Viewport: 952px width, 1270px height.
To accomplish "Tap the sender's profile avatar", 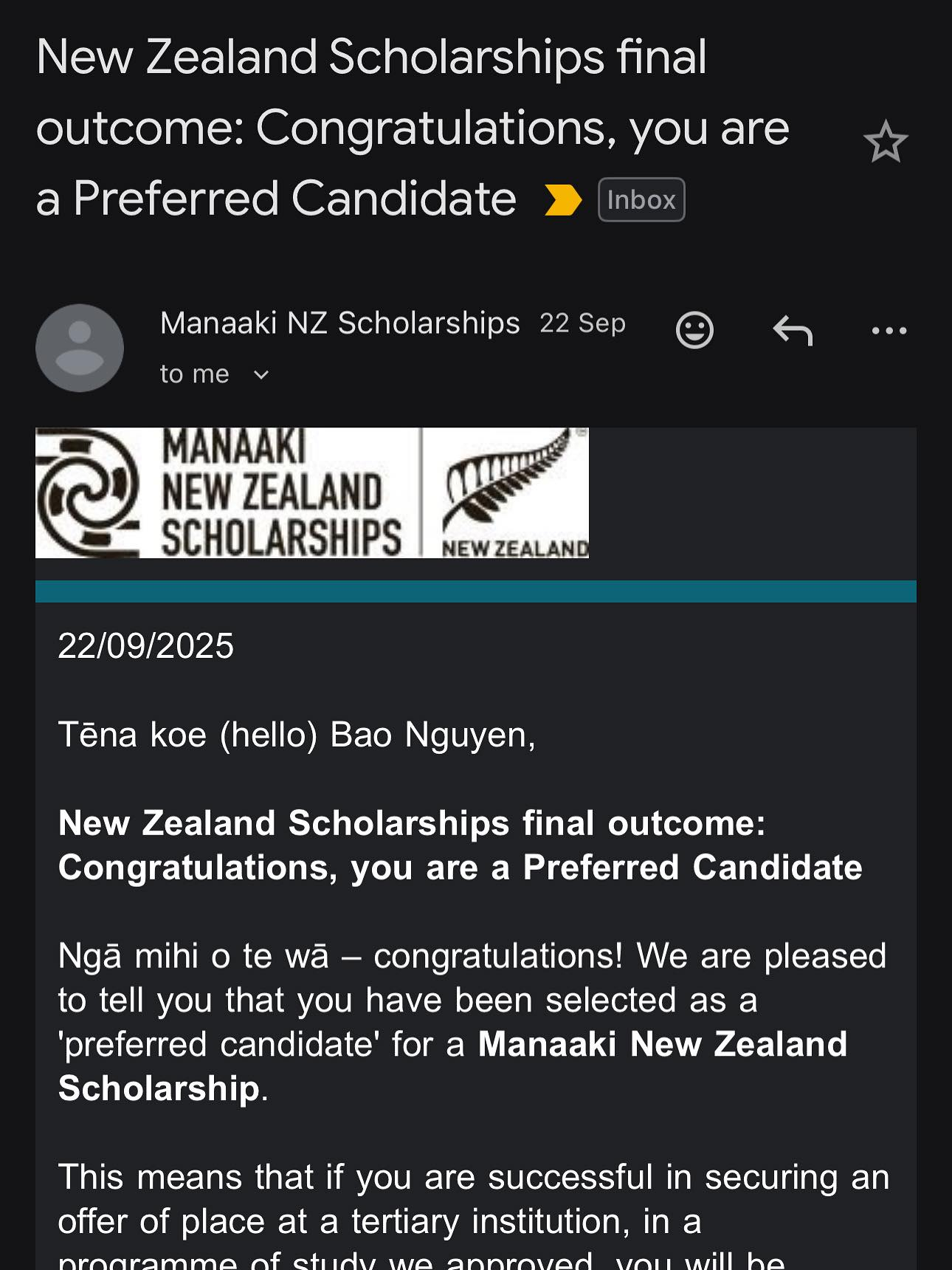I will tap(78, 347).
